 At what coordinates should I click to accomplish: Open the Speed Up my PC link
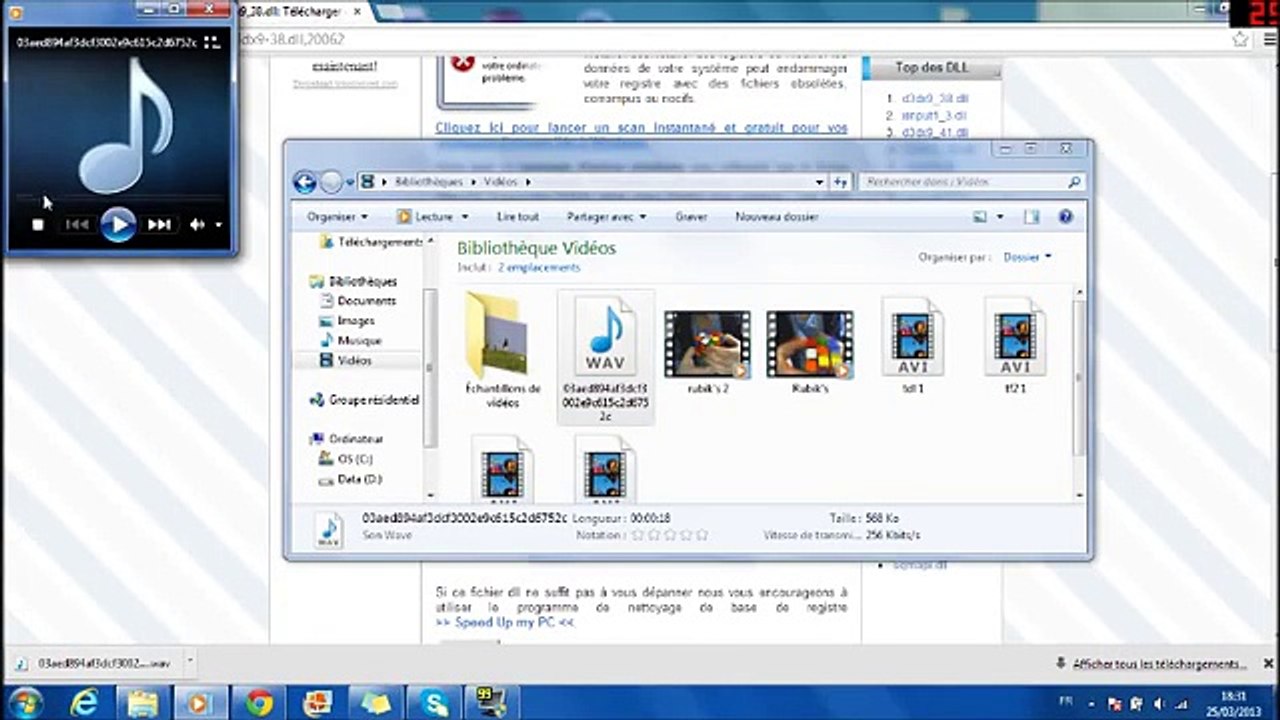[x=505, y=622]
